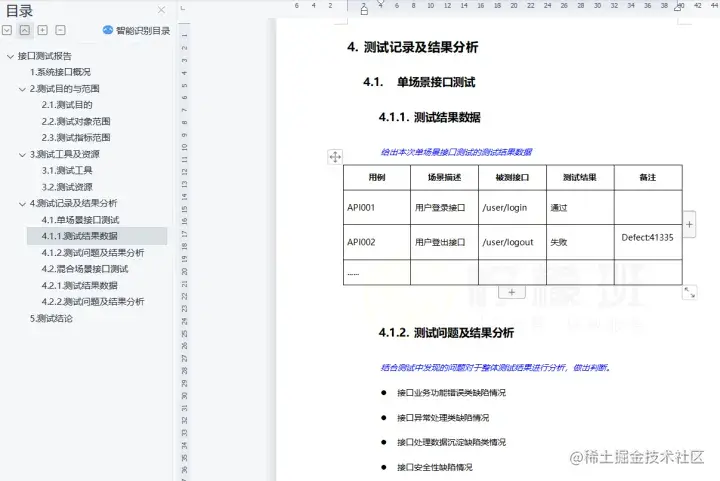Click the 失败 result cell
Screen dimensions: 720x481
pyautogui.click(x=580, y=242)
